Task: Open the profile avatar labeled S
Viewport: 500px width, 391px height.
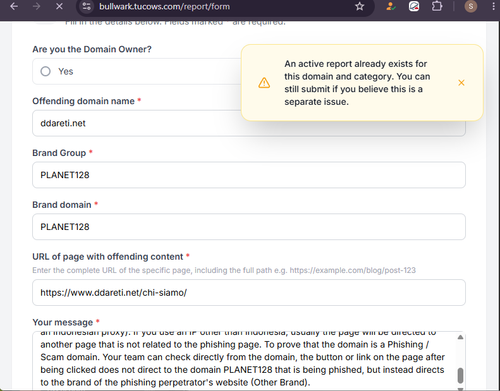Action: pos(471,6)
